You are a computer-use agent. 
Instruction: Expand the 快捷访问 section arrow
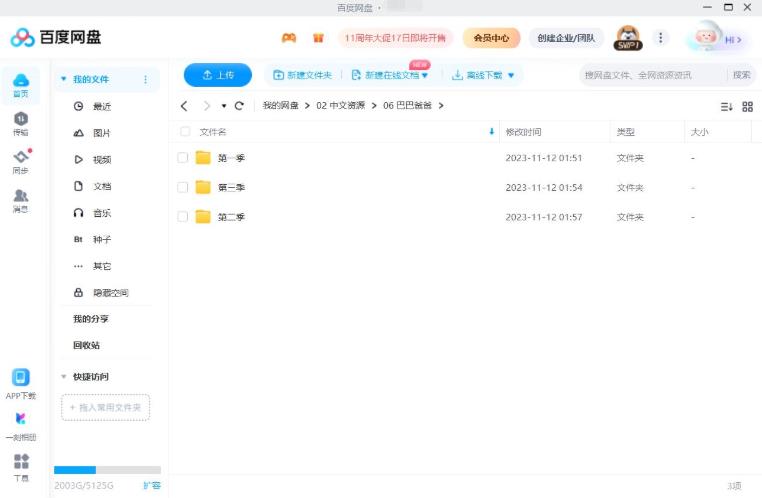point(63,377)
